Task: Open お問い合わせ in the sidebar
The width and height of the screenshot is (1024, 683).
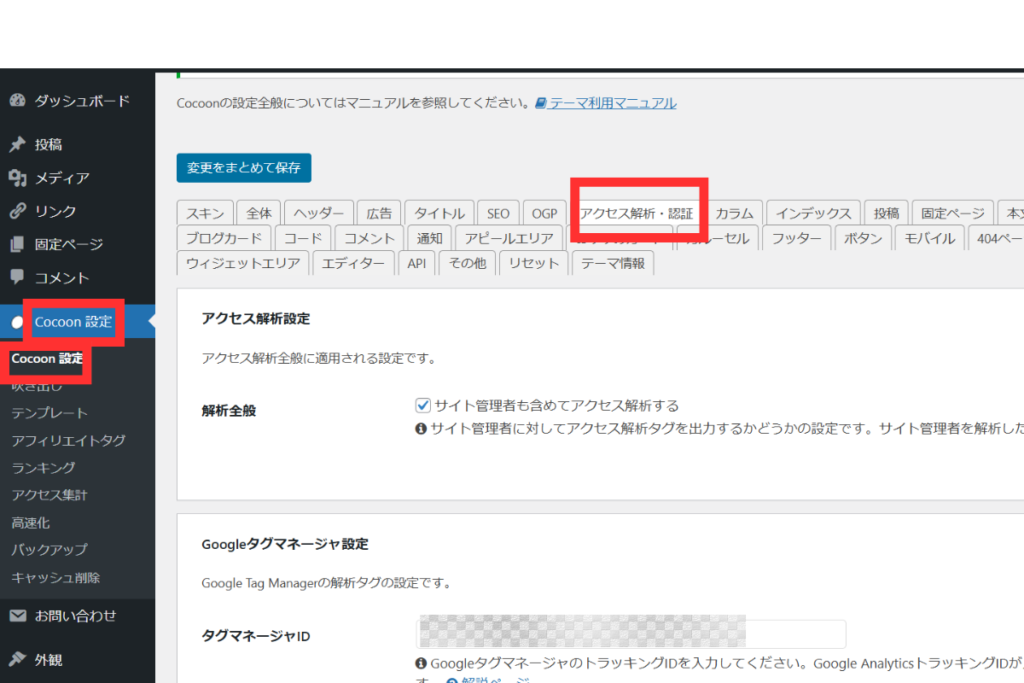Action: [77, 615]
